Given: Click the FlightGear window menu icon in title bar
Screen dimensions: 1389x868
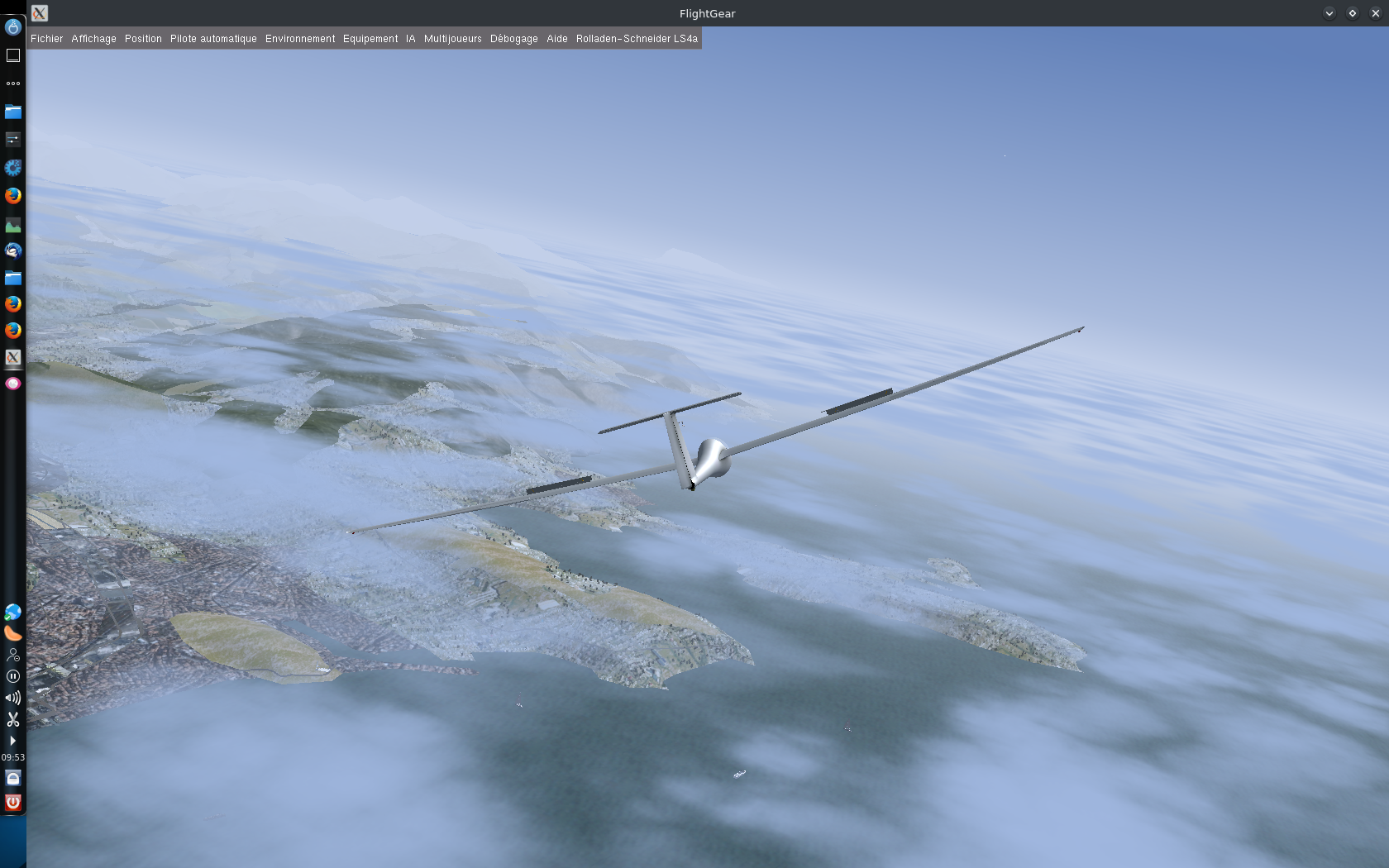Looking at the screenshot, I should point(40,13).
